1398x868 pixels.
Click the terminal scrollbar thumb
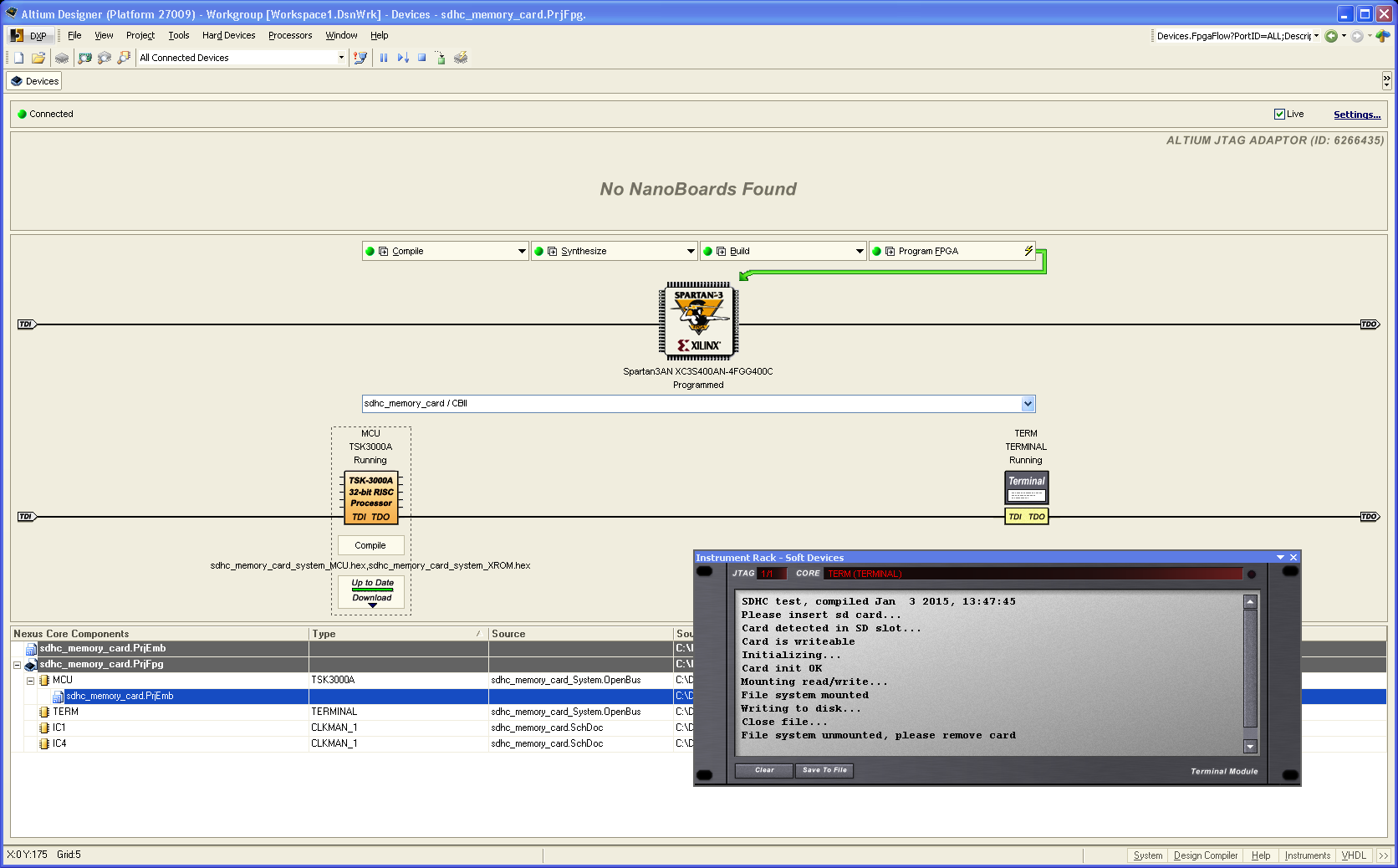[1250, 668]
